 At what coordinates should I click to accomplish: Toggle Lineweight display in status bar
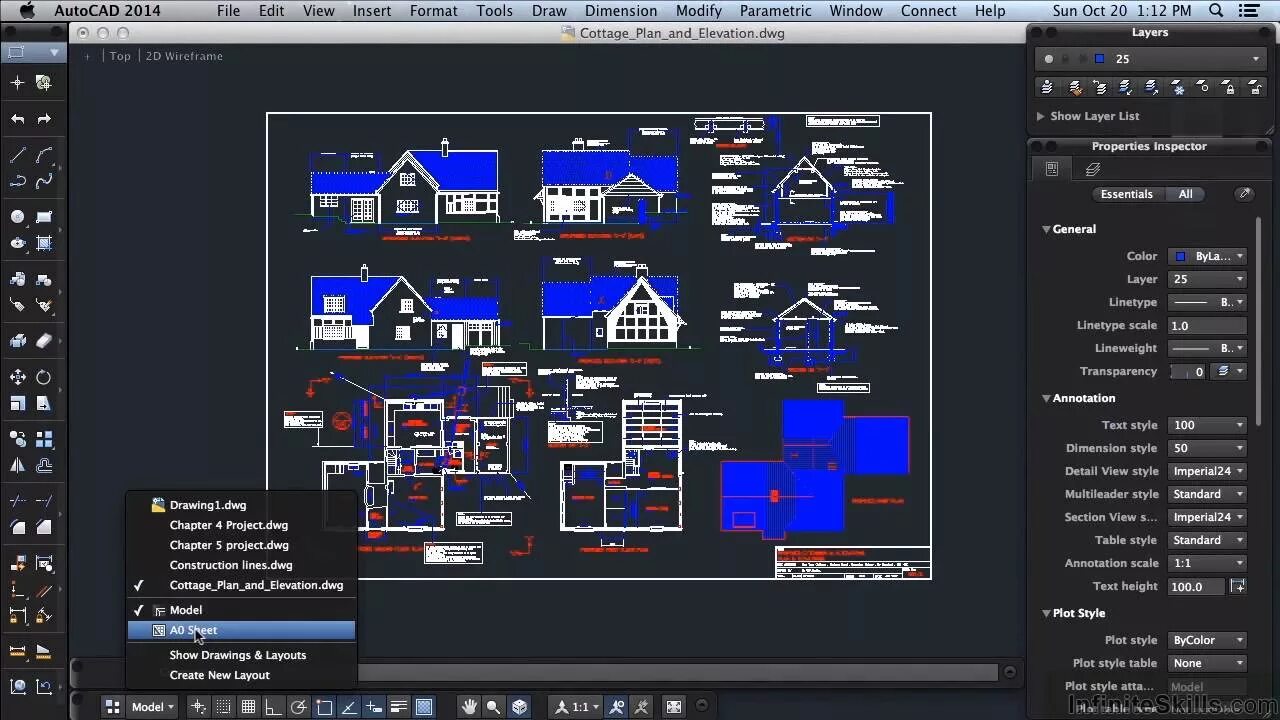click(399, 707)
